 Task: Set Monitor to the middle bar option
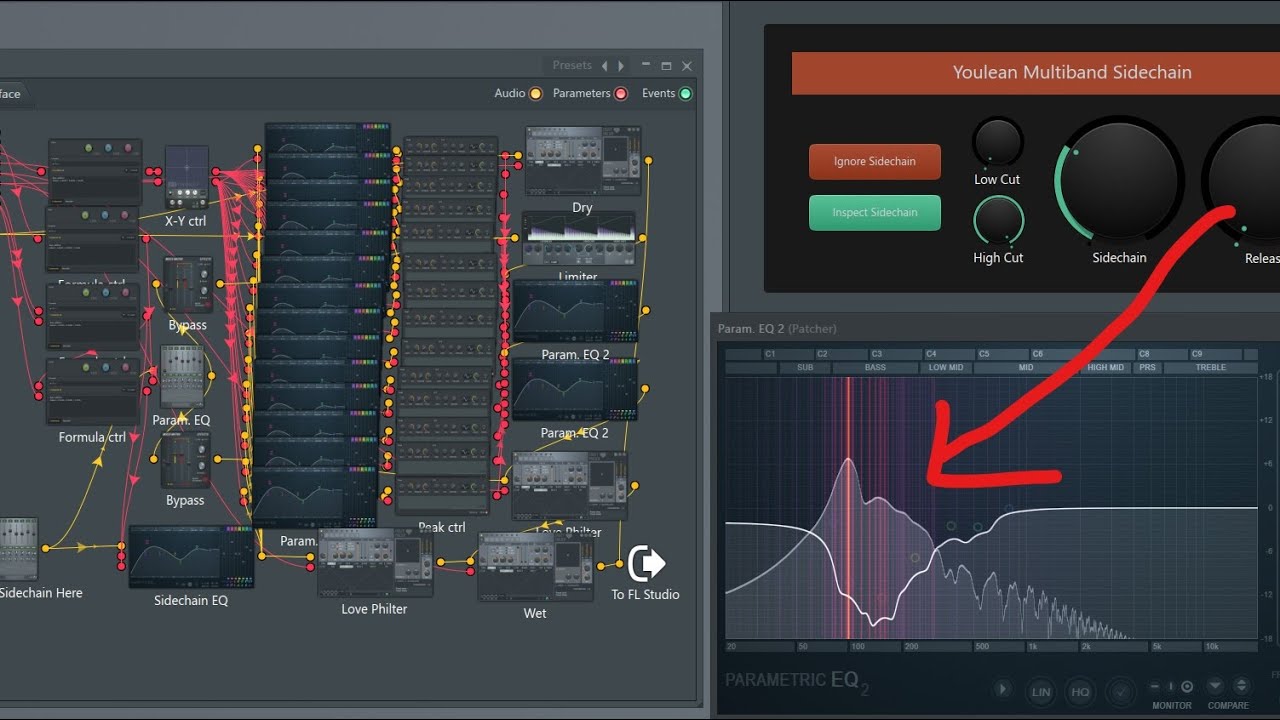1171,687
